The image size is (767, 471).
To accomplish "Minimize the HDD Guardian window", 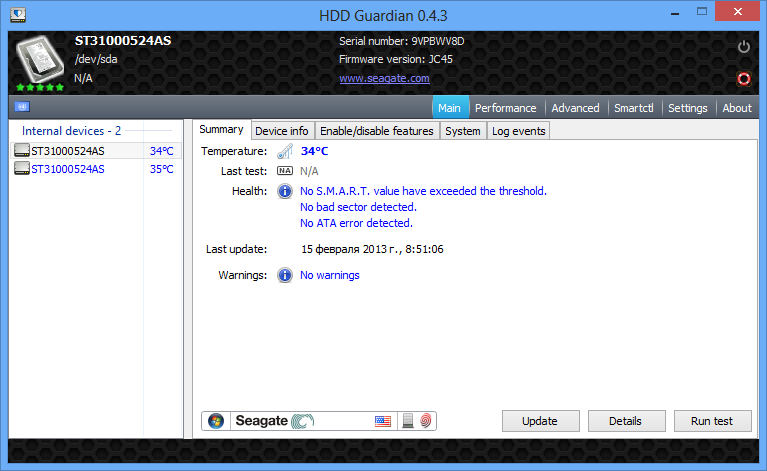I will point(675,12).
